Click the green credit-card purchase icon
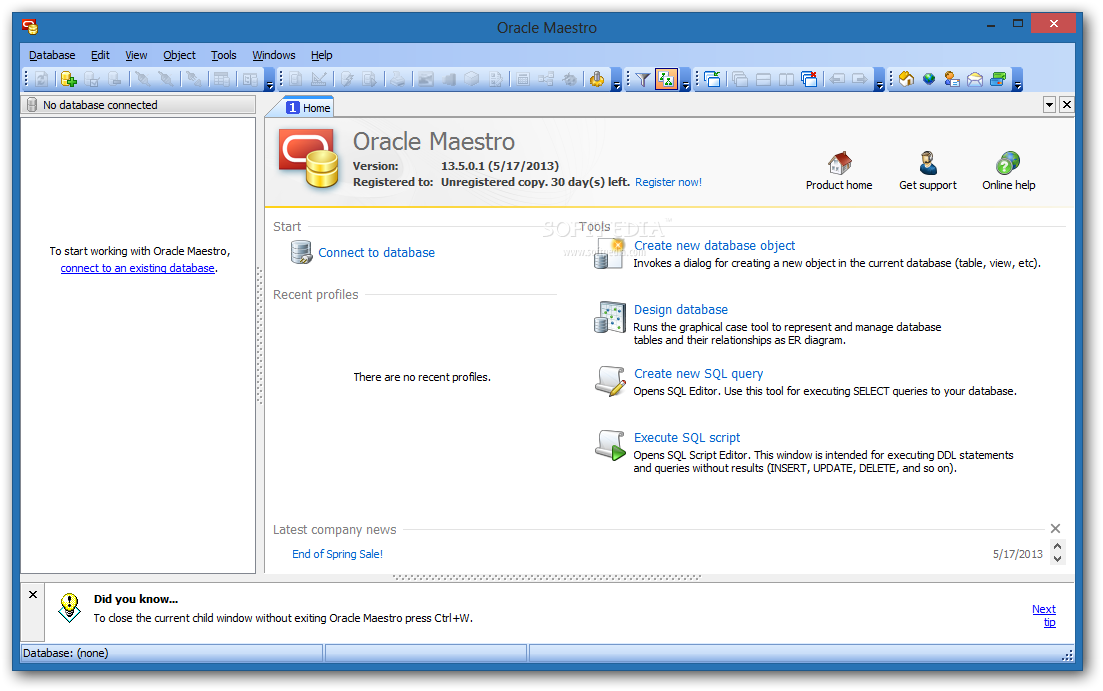The height and width of the screenshot is (691, 1103). (998, 80)
